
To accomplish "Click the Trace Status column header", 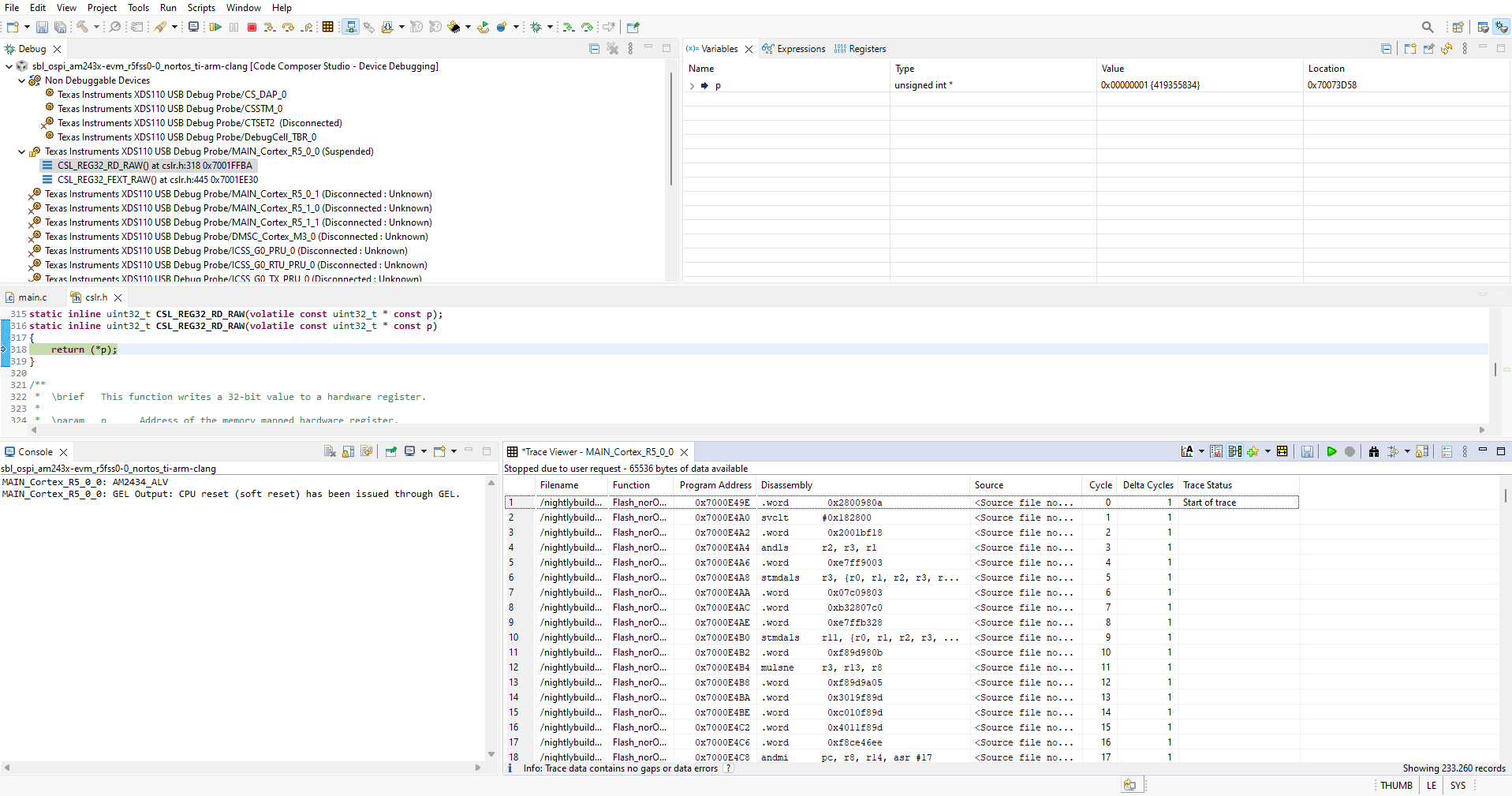I will [1239, 485].
